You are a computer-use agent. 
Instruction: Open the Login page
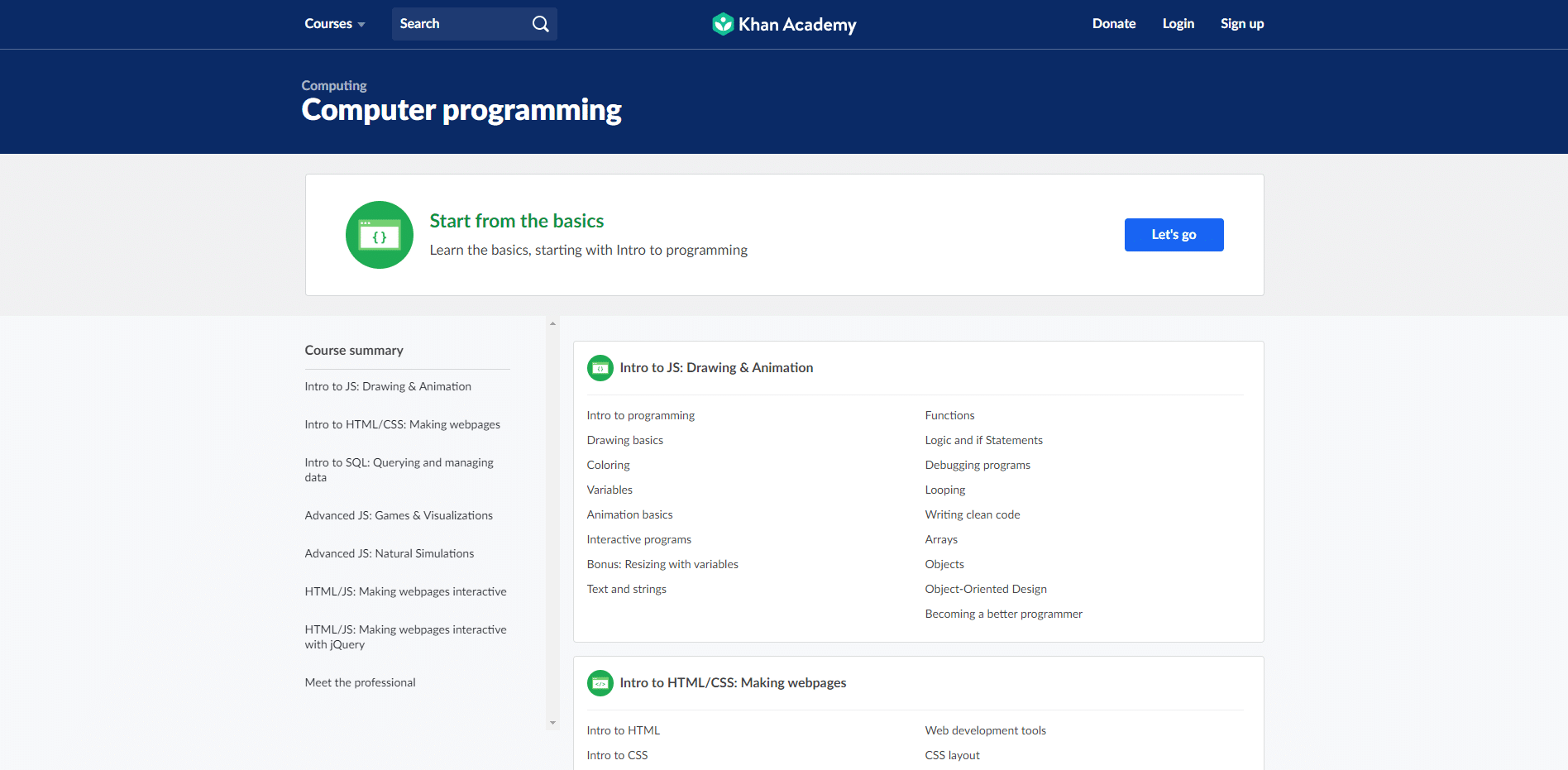pyautogui.click(x=1178, y=24)
